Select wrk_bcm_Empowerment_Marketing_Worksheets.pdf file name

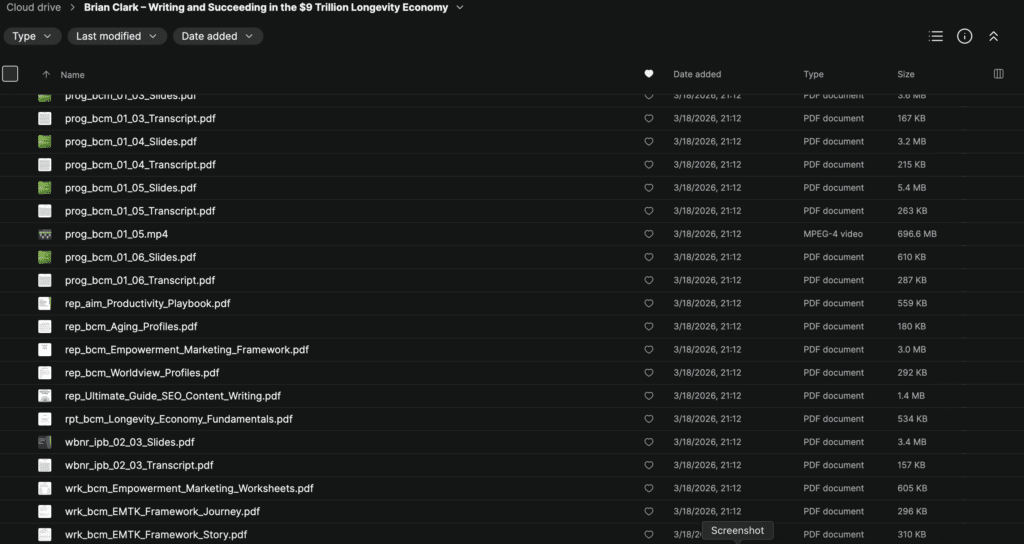[x=189, y=488]
